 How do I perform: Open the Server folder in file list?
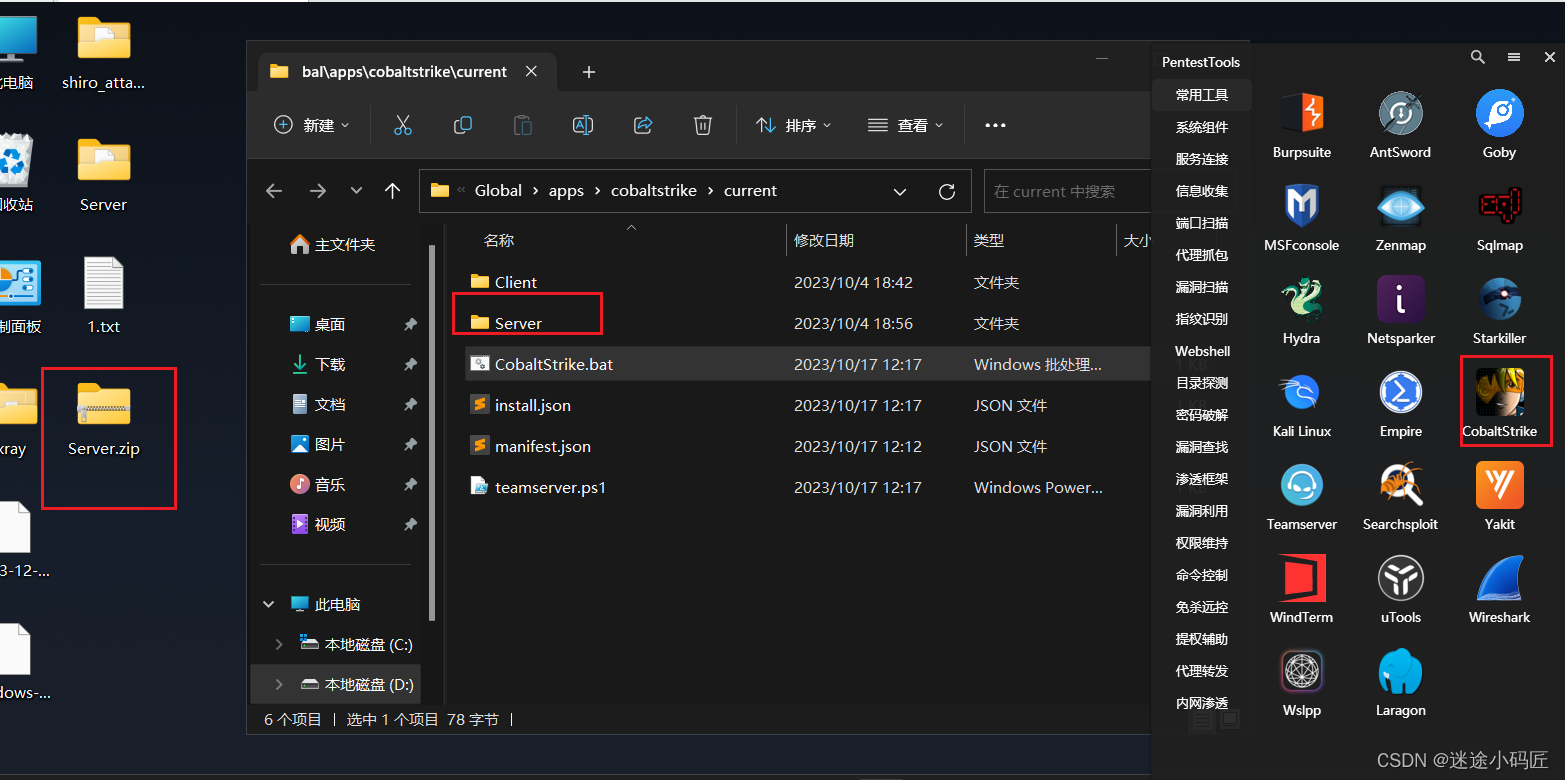(516, 322)
